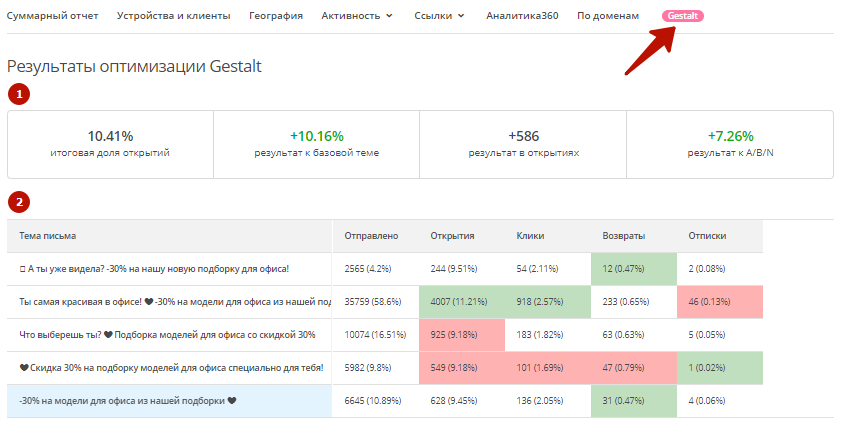Expand the Активность dropdown chevron
Image resolution: width=864 pixels, height=439 pixels.
click(x=389, y=16)
